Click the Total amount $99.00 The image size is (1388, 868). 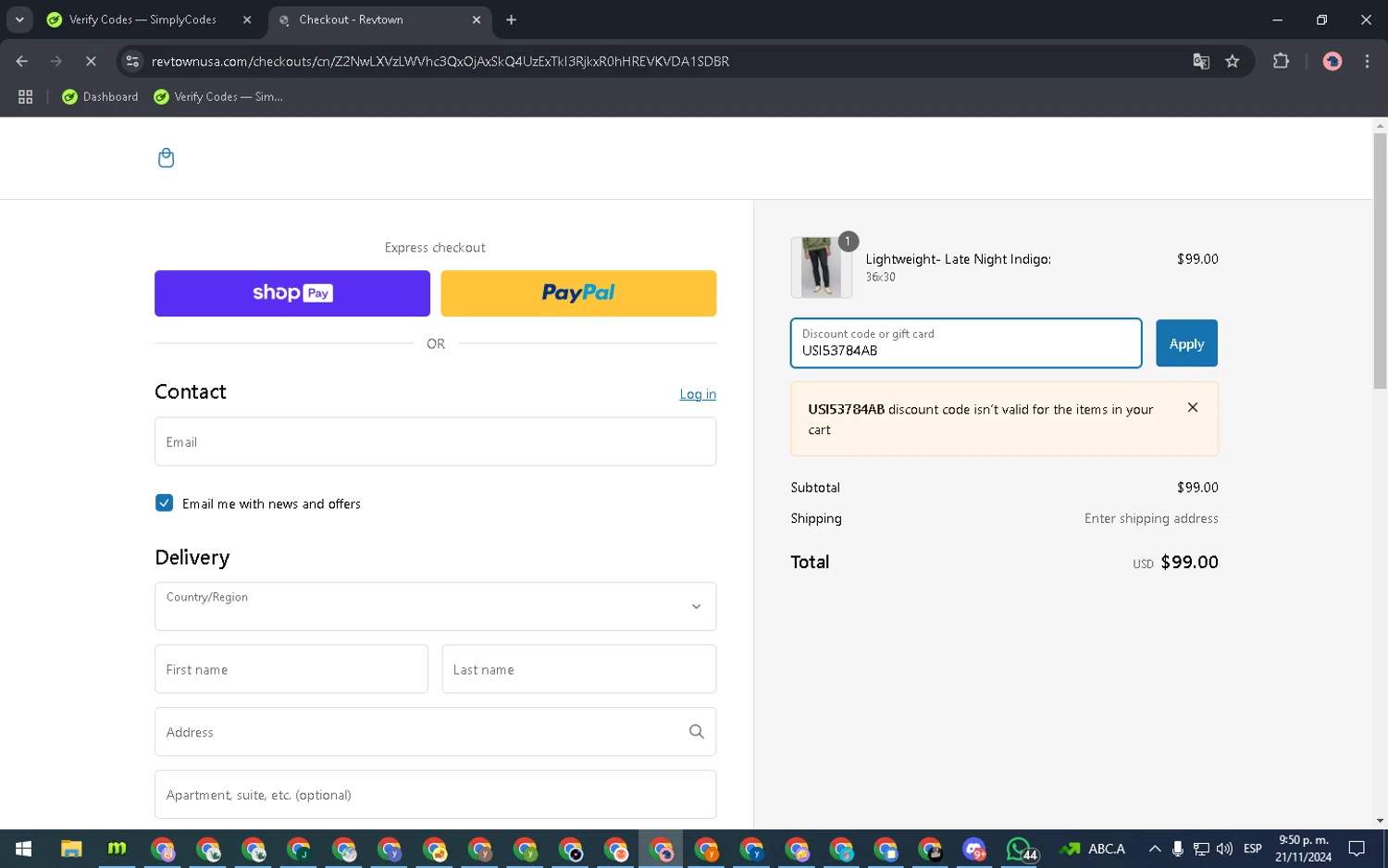tap(1189, 562)
